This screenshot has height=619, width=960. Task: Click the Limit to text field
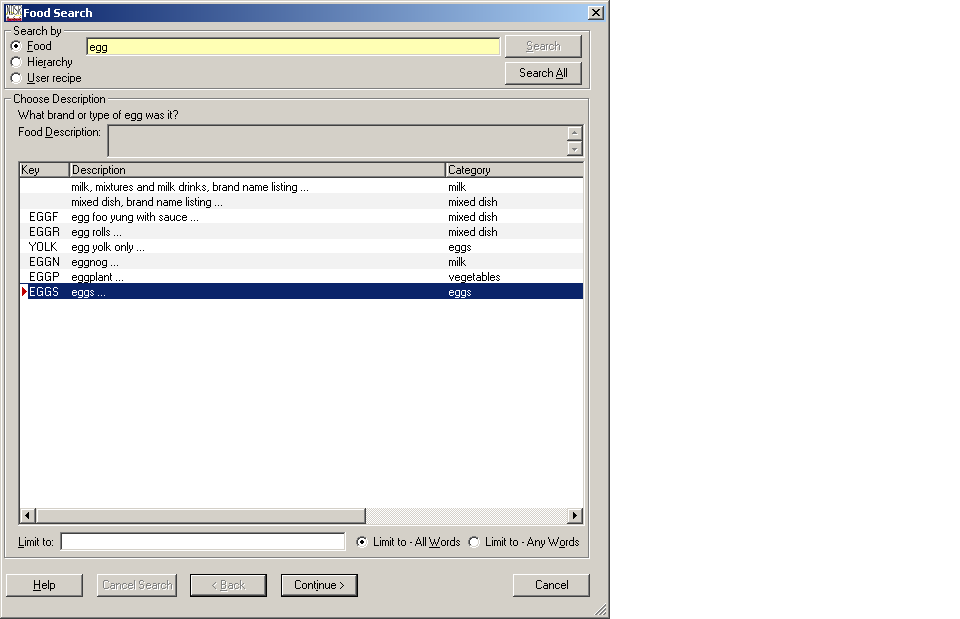coord(203,541)
